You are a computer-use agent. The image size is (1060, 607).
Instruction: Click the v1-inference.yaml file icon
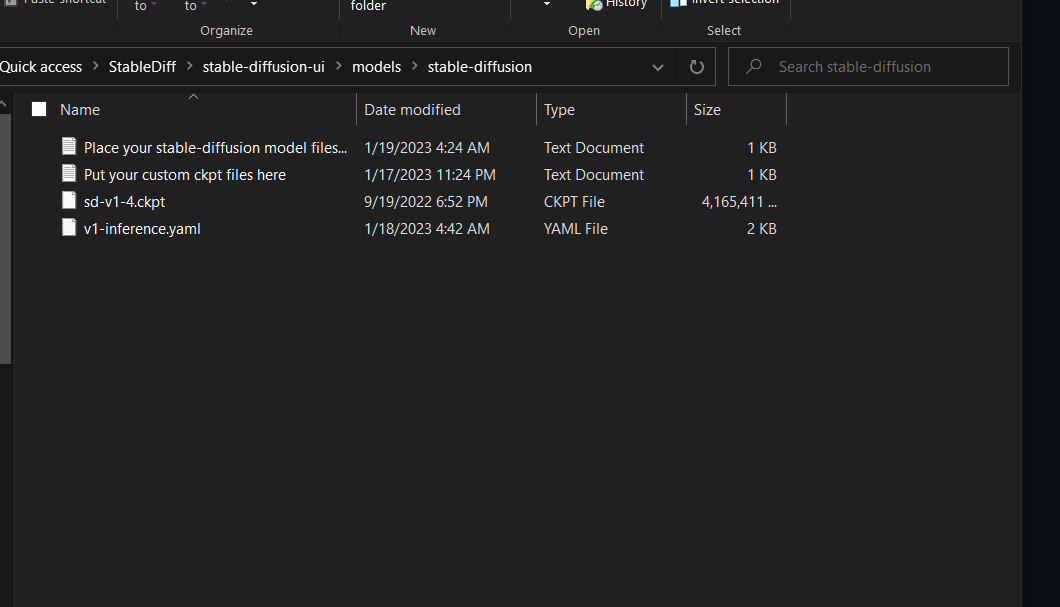68,228
